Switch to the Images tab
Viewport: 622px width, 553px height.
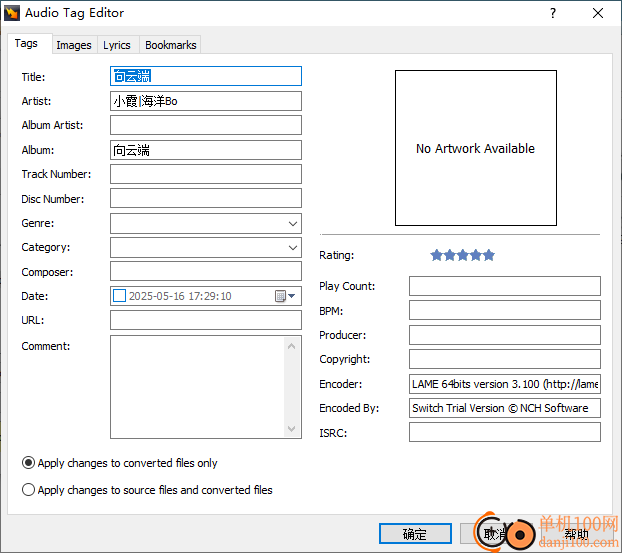tap(74, 45)
